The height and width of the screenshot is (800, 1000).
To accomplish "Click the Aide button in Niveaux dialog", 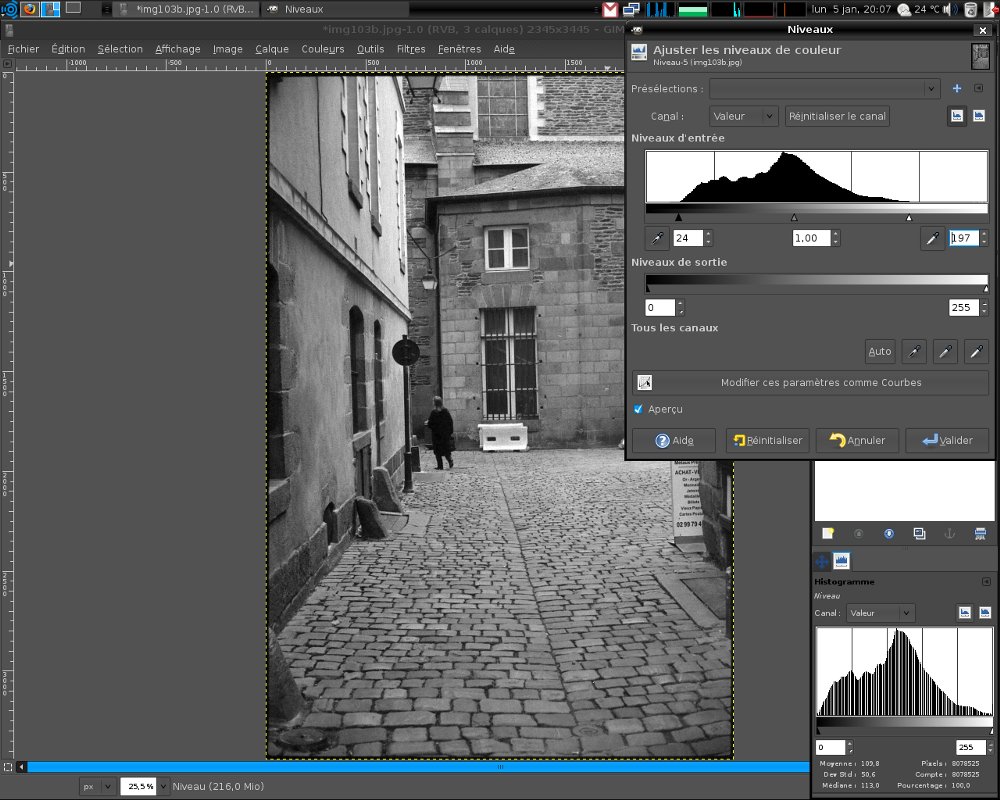I will pos(673,440).
